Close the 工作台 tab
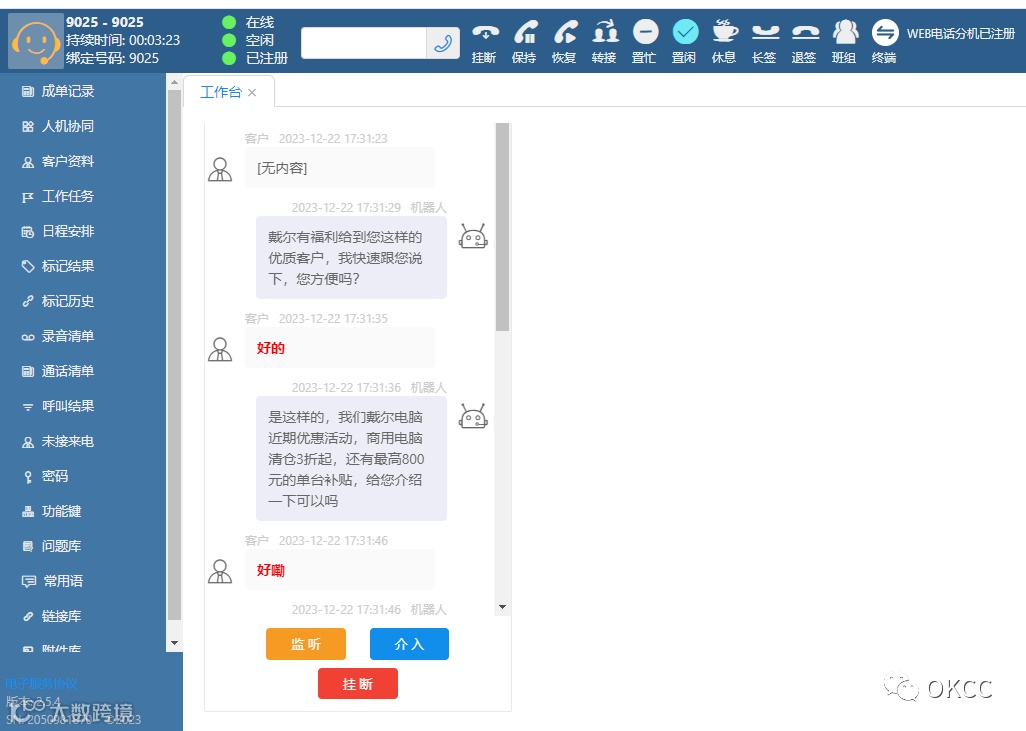Screen dimensions: 1026x731 pos(252,93)
